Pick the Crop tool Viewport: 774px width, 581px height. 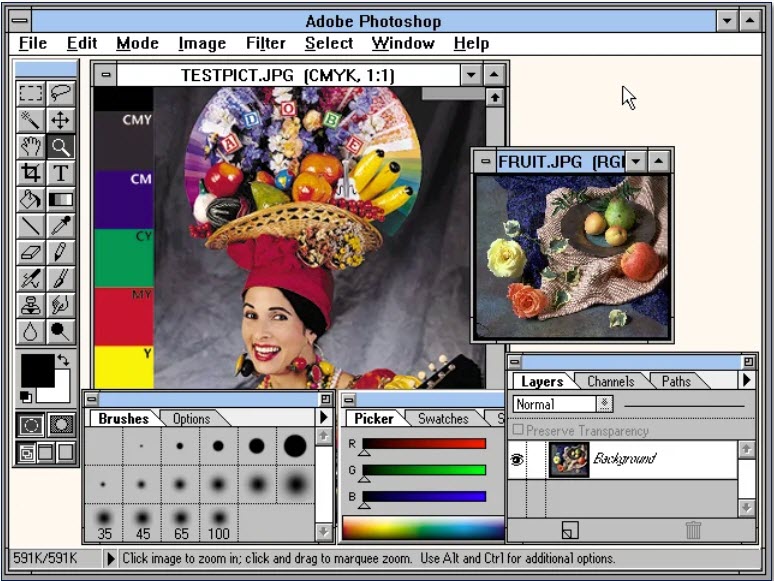(x=31, y=173)
